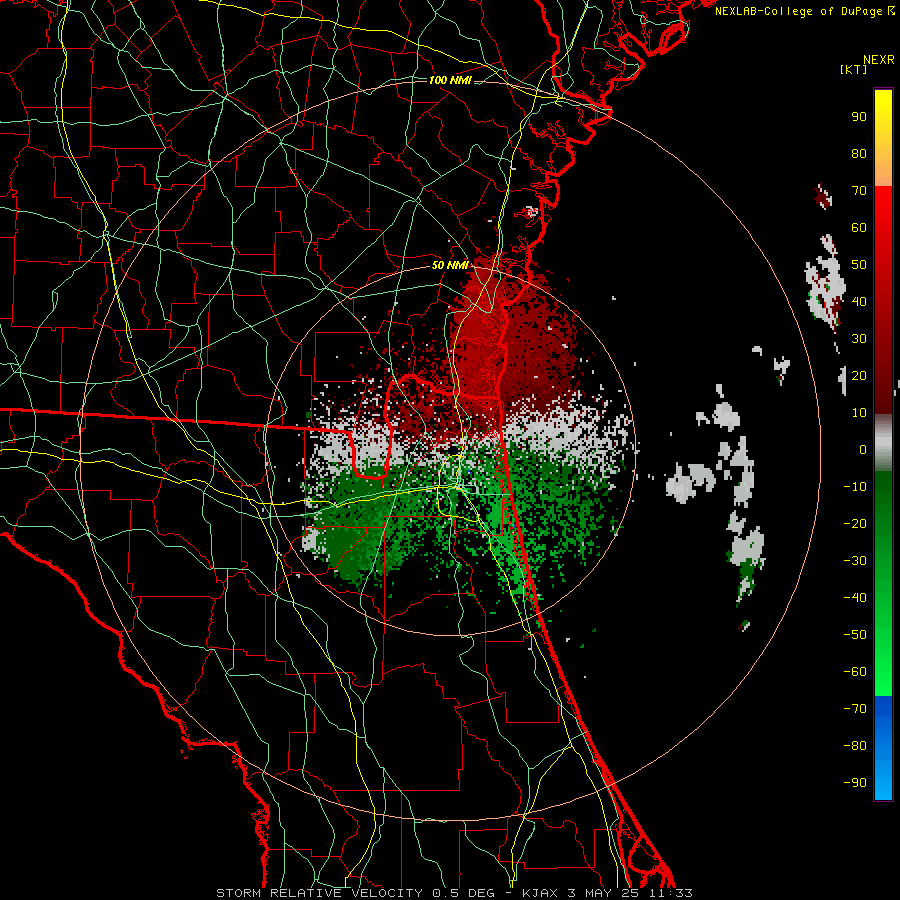Click the -90 value on the velocity scale
900x900 pixels.
point(855,783)
